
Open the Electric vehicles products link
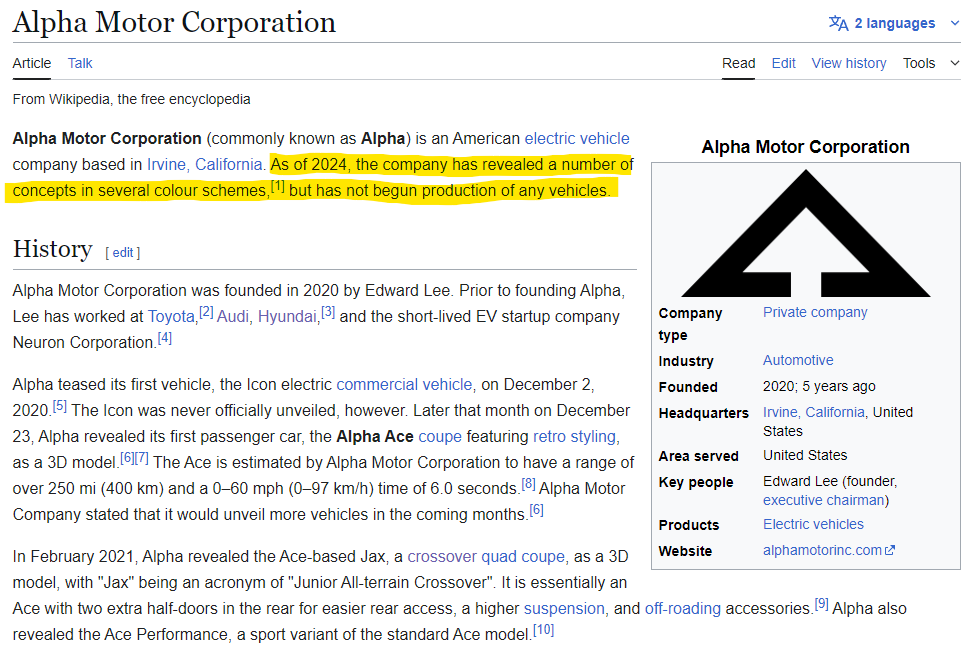coord(813,525)
